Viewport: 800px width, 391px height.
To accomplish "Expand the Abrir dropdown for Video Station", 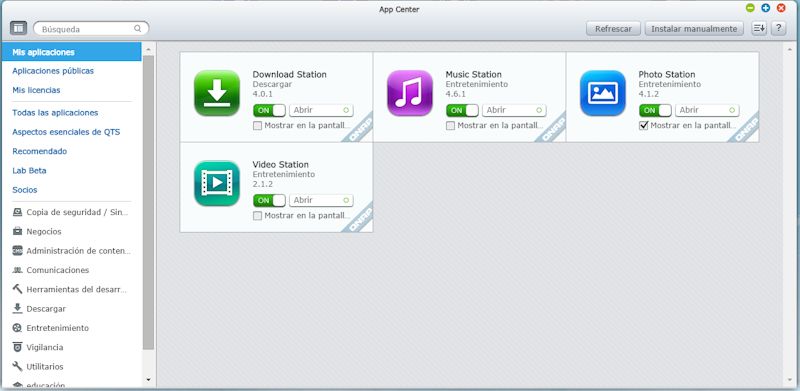I will (321, 201).
